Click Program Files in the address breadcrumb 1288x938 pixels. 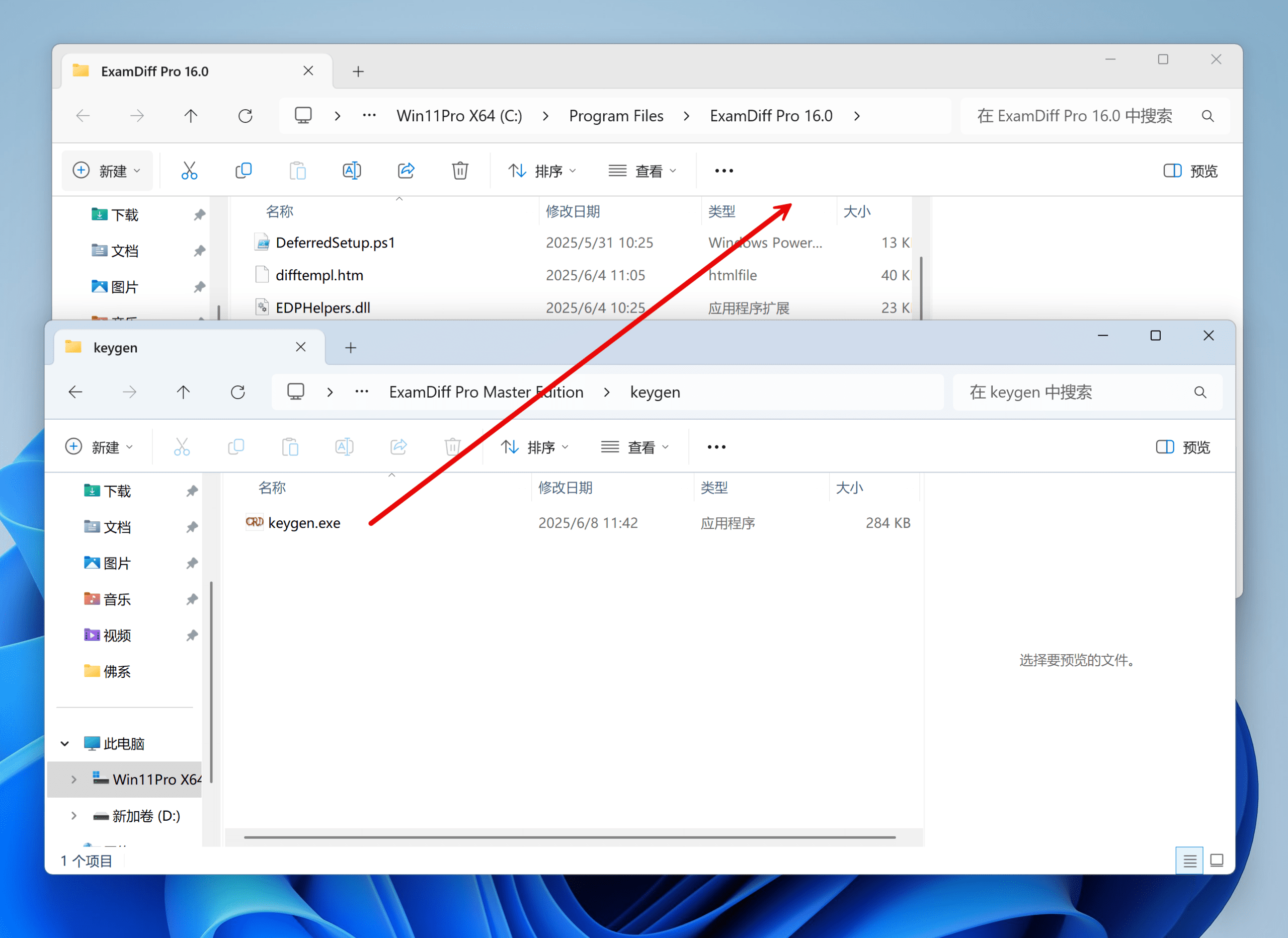616,116
